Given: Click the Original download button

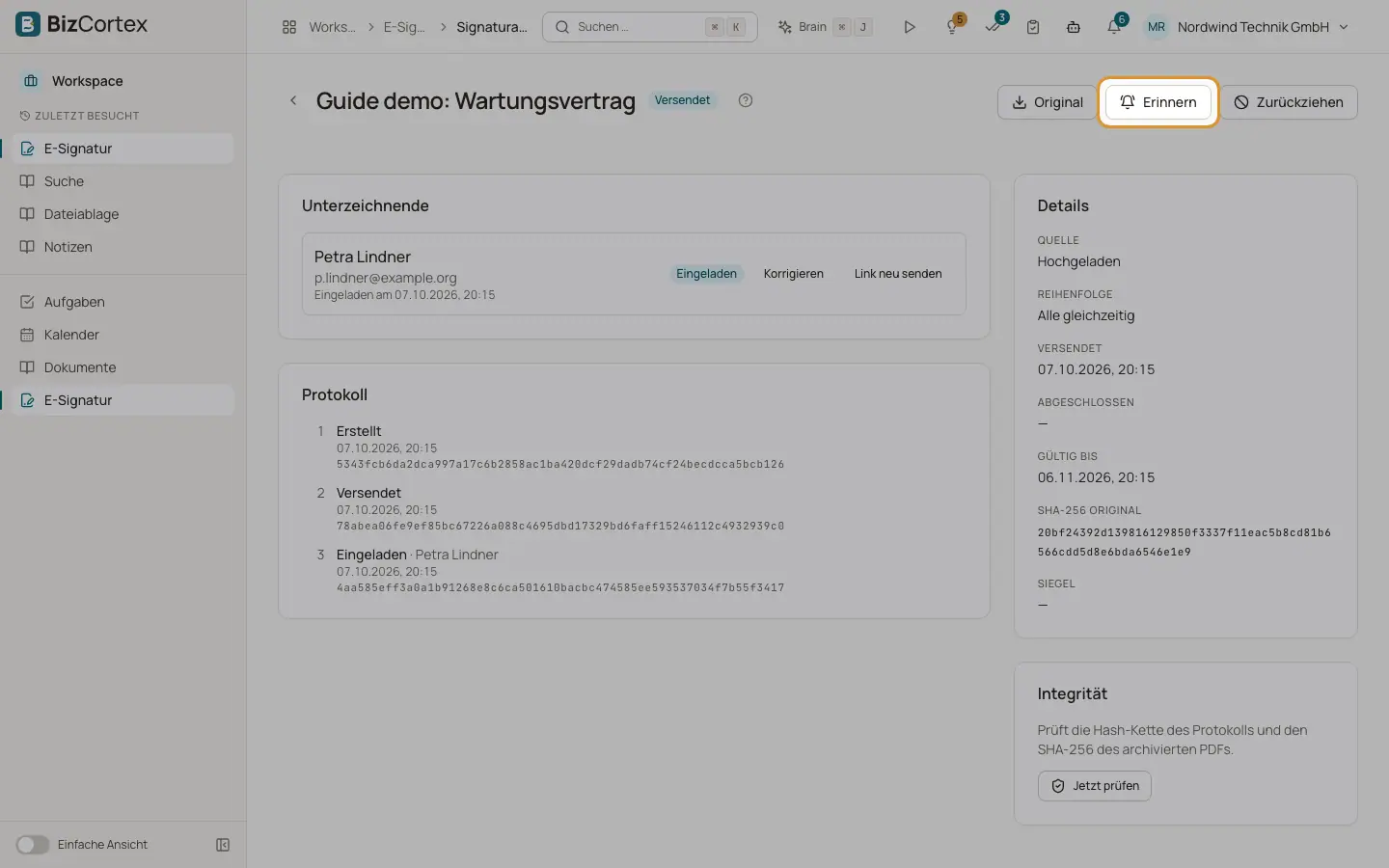Looking at the screenshot, I should point(1047,102).
